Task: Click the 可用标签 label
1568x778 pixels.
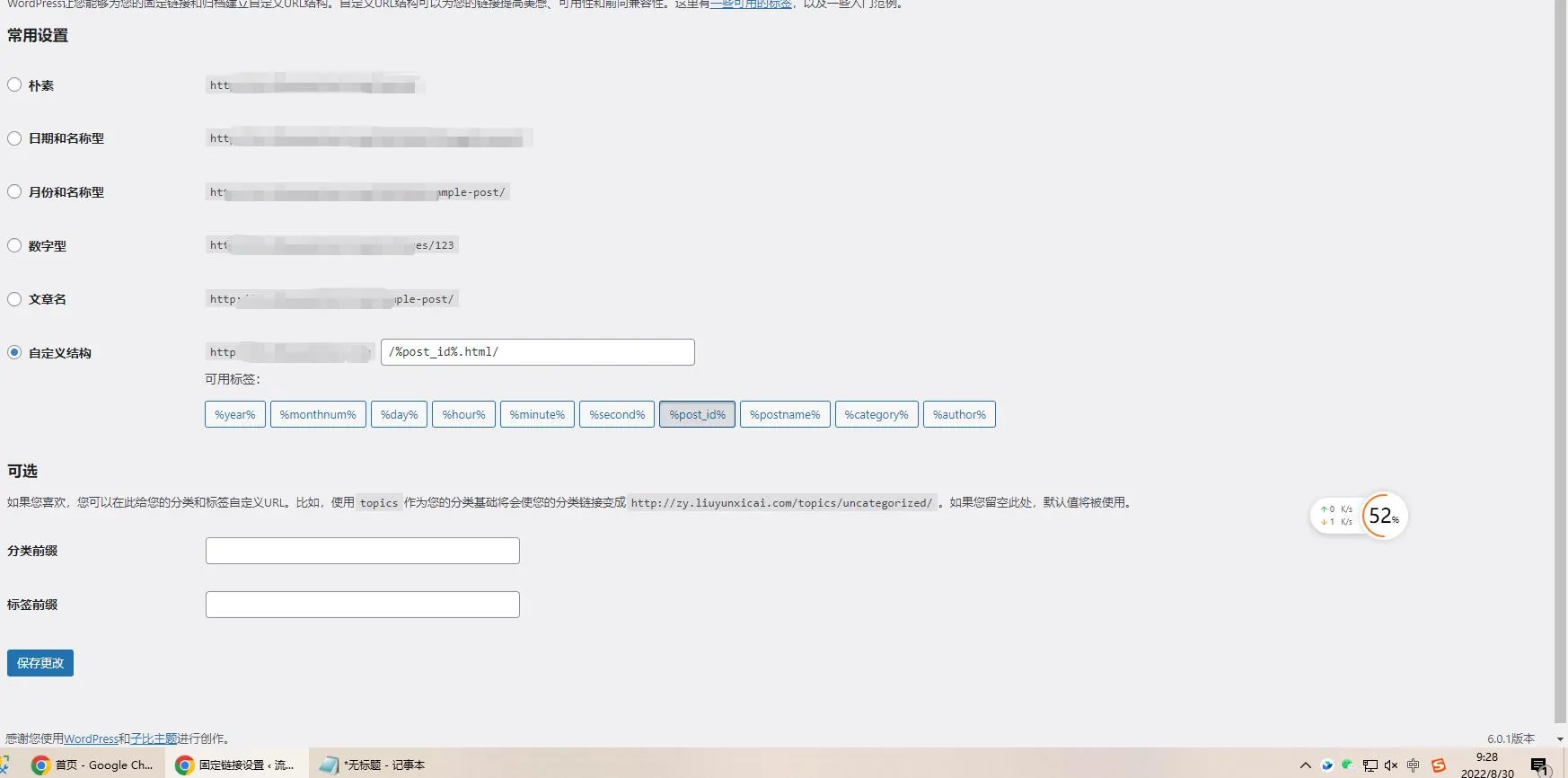Action: pos(232,379)
